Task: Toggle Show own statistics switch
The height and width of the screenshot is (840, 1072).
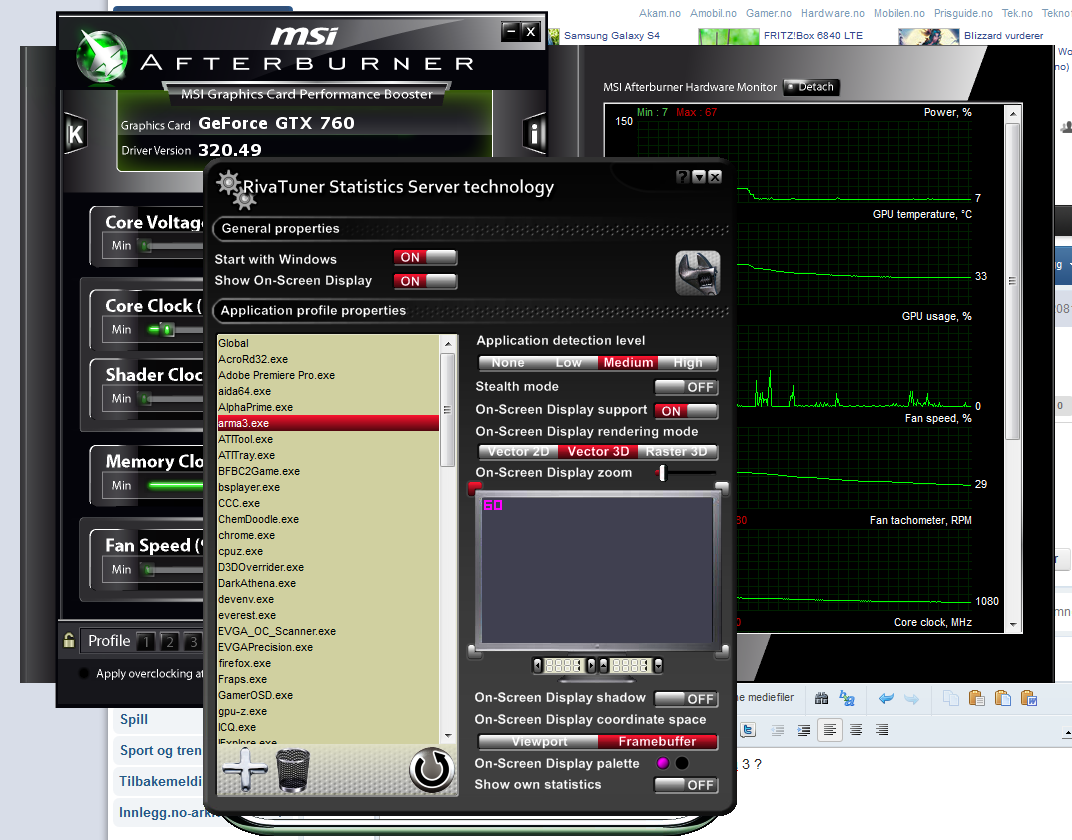Action: click(686, 785)
